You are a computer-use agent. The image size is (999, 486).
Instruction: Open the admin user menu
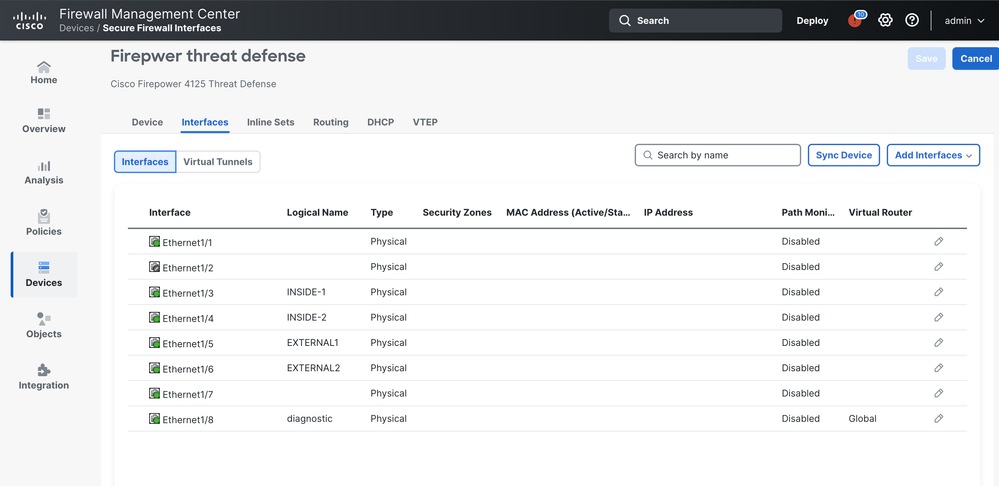pyautogui.click(x=966, y=20)
